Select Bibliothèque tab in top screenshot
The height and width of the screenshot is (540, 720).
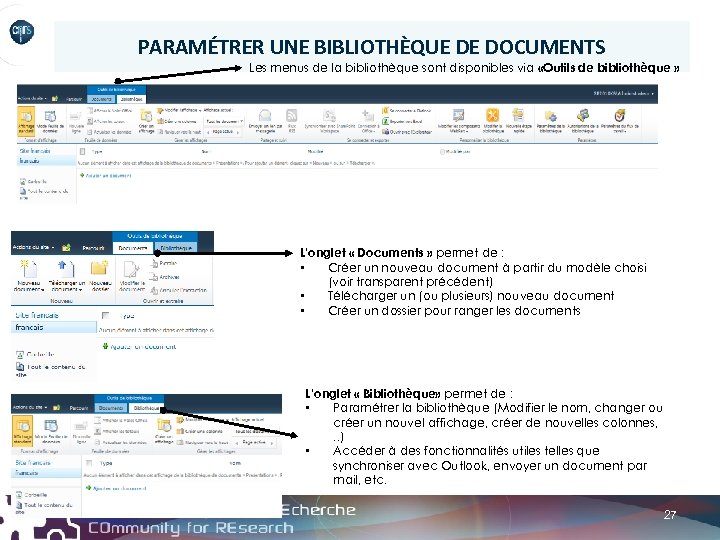coord(131,98)
